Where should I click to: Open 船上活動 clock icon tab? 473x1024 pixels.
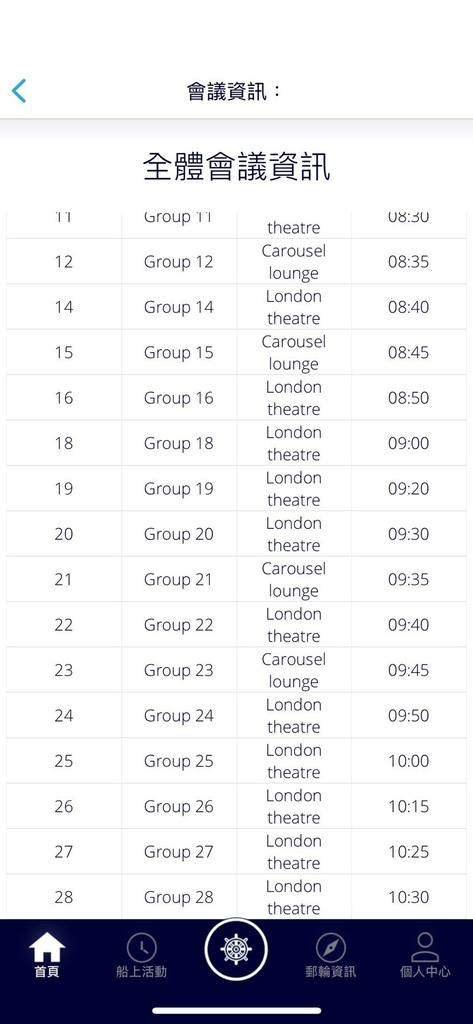(x=141, y=954)
